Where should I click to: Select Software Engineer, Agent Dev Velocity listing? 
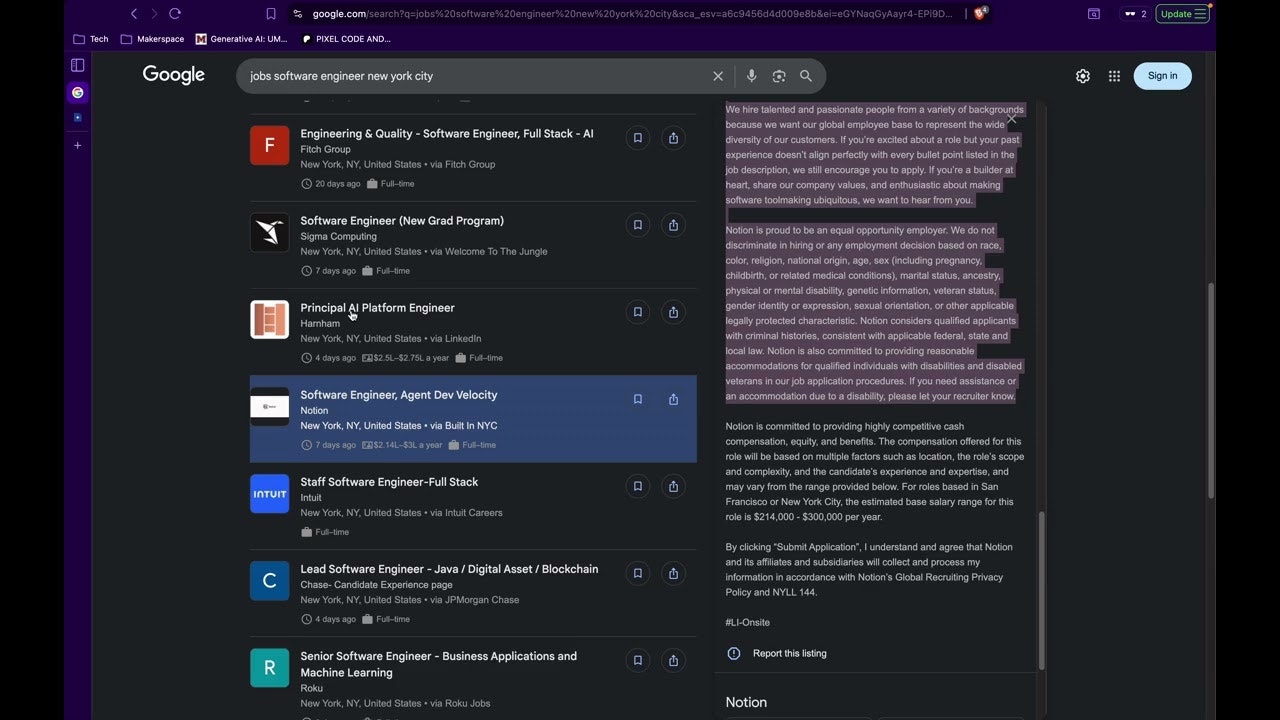[399, 395]
